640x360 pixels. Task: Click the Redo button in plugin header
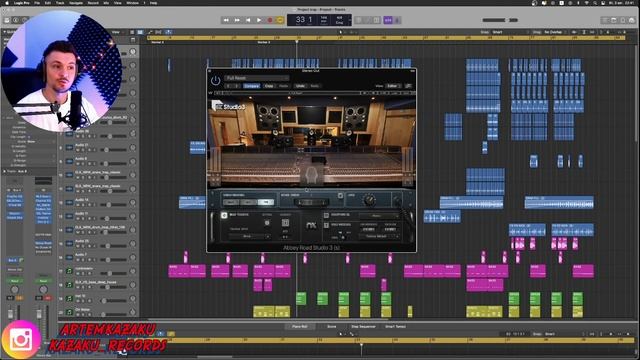(315, 86)
